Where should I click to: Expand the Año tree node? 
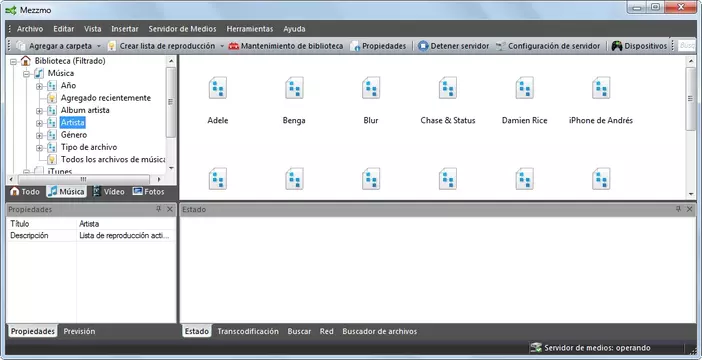click(39, 86)
